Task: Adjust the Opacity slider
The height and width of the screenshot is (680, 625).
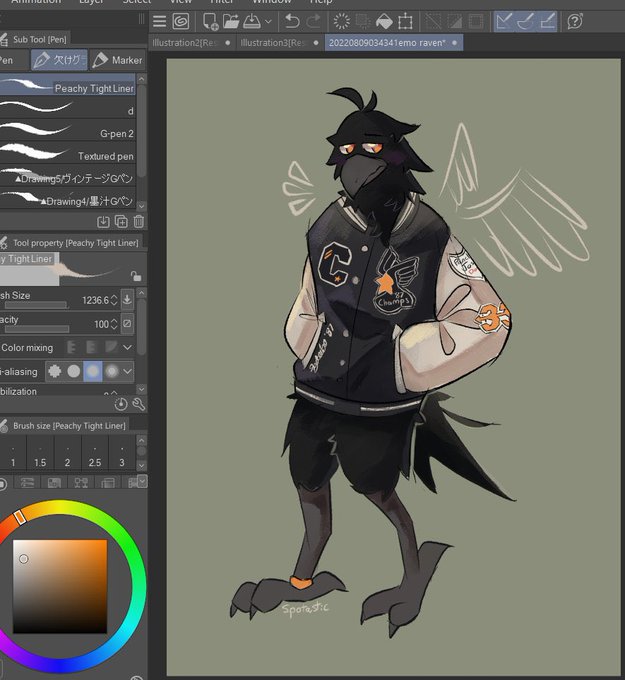Action: tap(36, 329)
